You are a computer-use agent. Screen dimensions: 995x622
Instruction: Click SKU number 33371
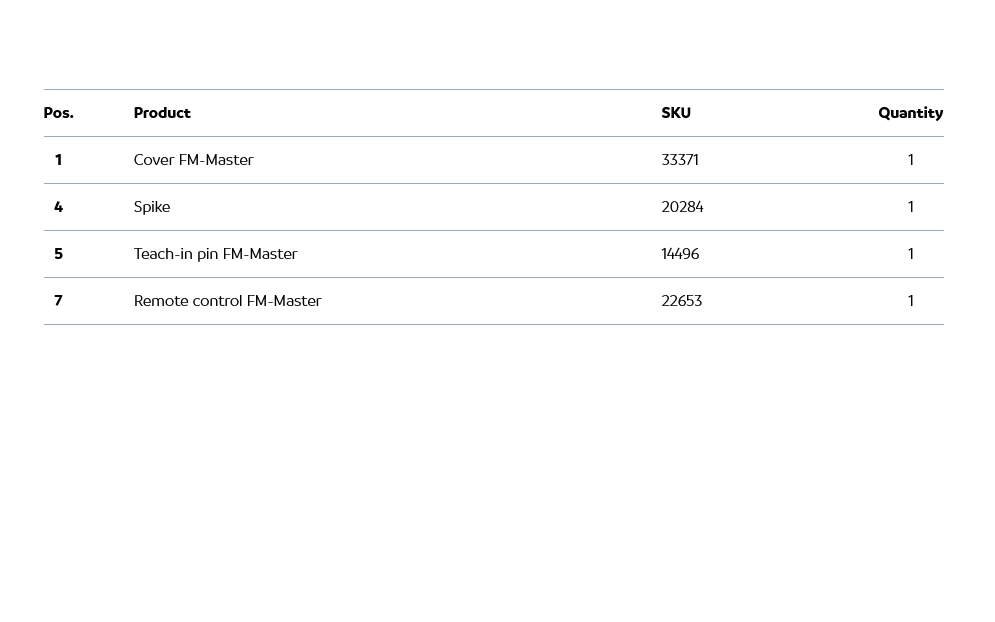[680, 160]
